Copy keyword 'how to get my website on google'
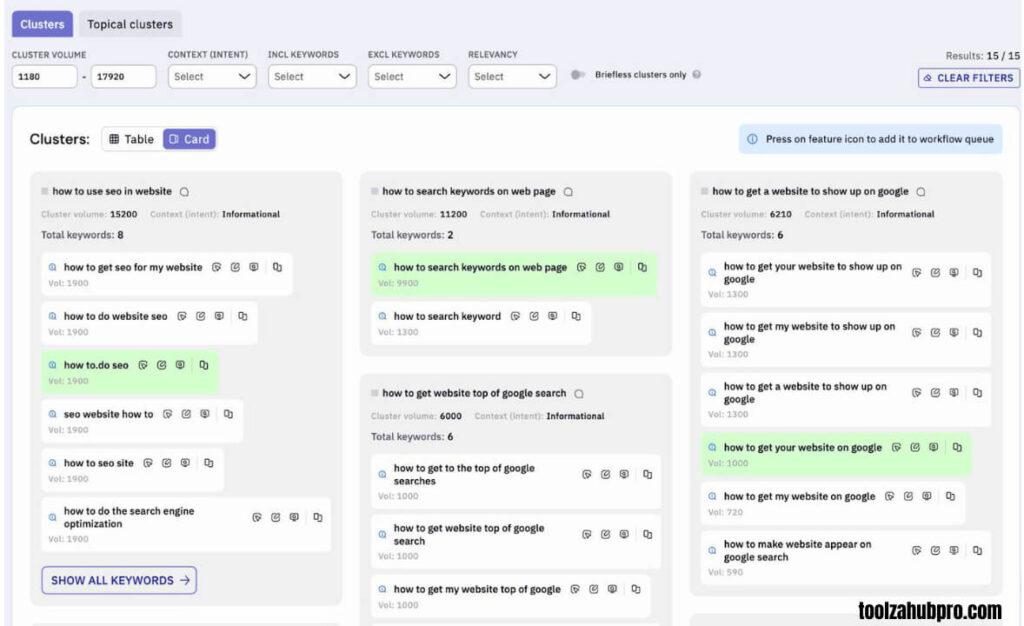 (951, 496)
